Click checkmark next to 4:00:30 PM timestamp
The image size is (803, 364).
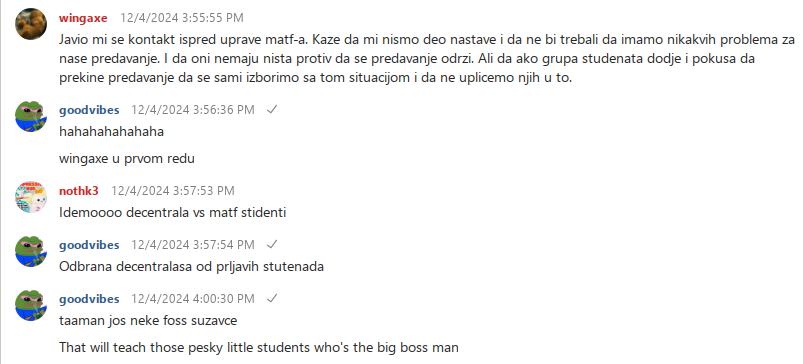[x=272, y=298]
